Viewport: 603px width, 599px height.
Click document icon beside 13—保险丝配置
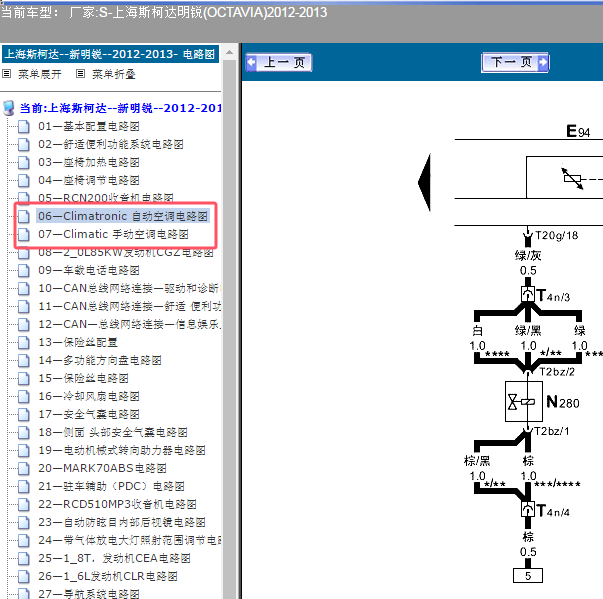pyautogui.click(x=23, y=342)
